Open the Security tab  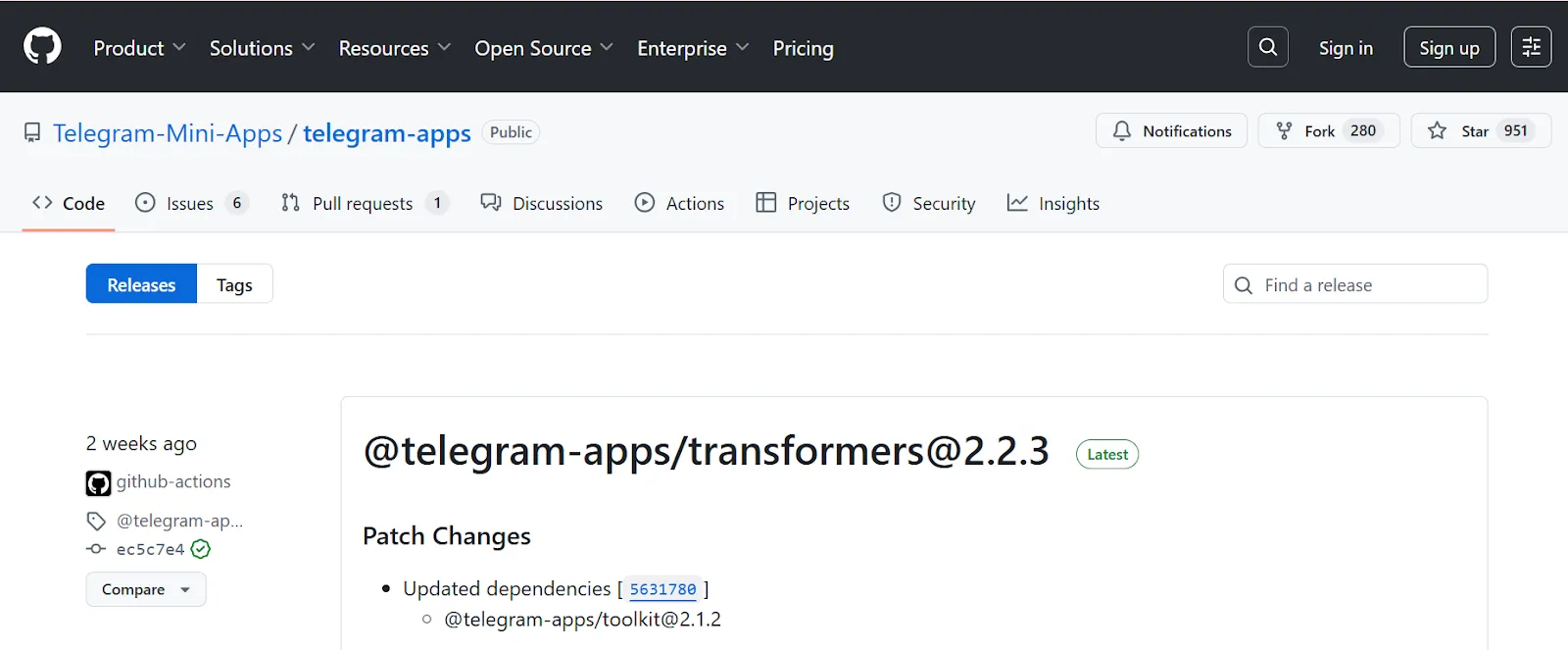click(x=929, y=203)
